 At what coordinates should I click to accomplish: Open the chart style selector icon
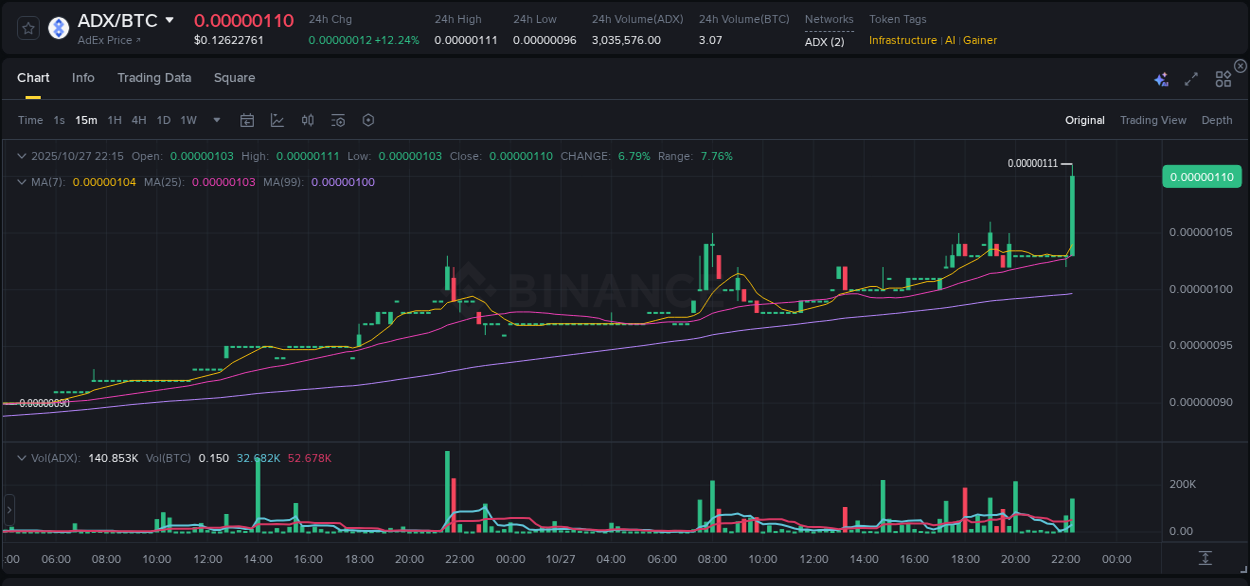click(x=276, y=120)
